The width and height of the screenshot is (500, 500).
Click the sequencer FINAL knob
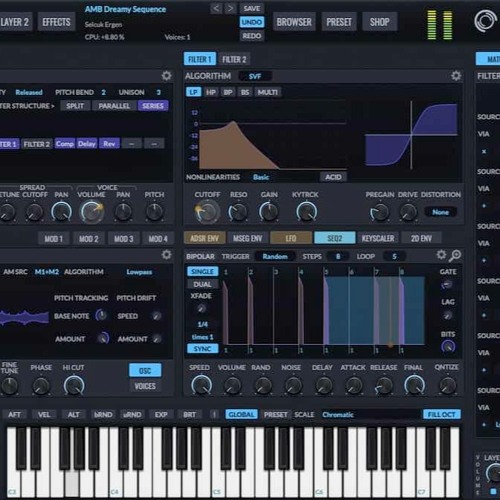coord(414,385)
